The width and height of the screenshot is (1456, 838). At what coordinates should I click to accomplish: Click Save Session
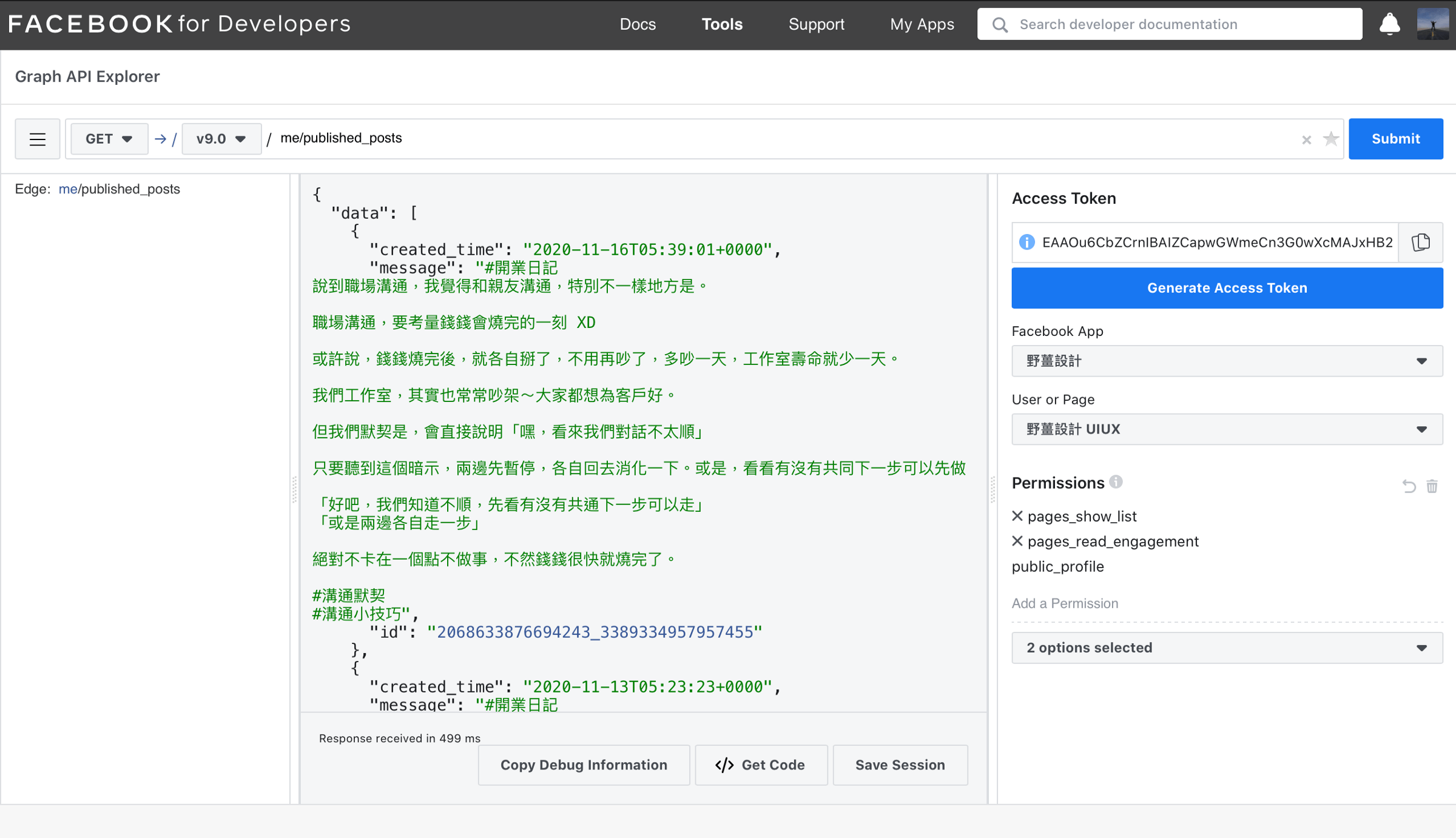point(900,765)
